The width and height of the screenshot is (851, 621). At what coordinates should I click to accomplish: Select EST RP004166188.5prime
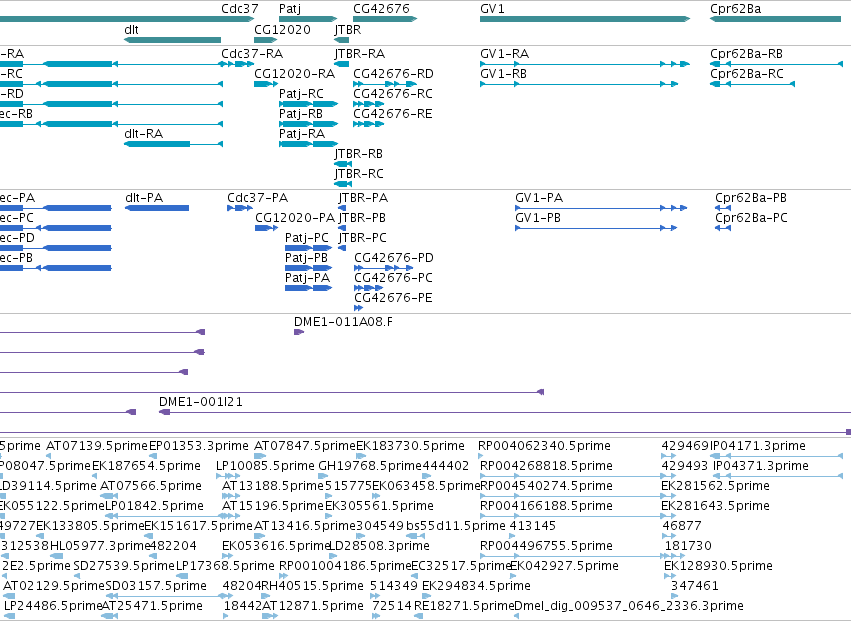(x=547, y=506)
